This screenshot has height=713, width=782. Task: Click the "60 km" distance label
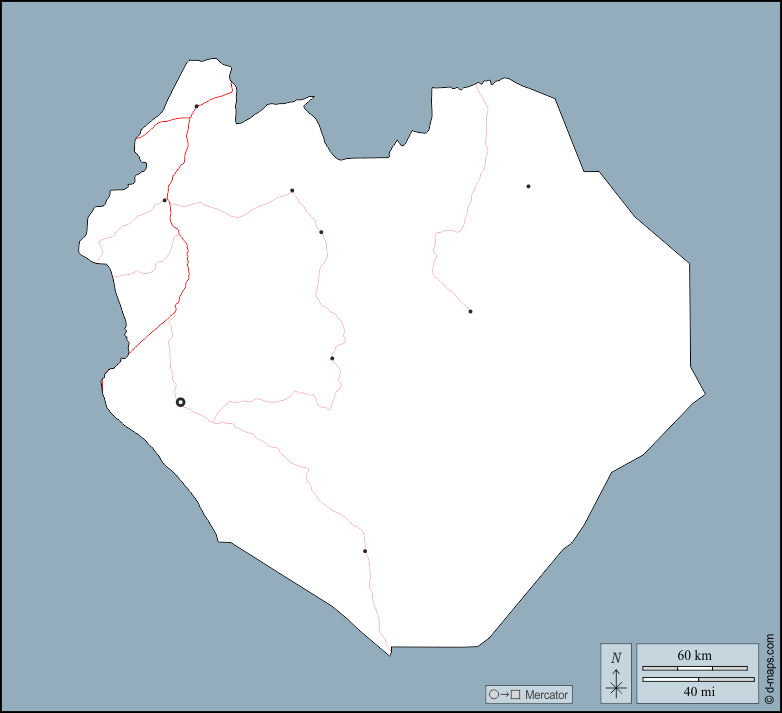coord(694,655)
